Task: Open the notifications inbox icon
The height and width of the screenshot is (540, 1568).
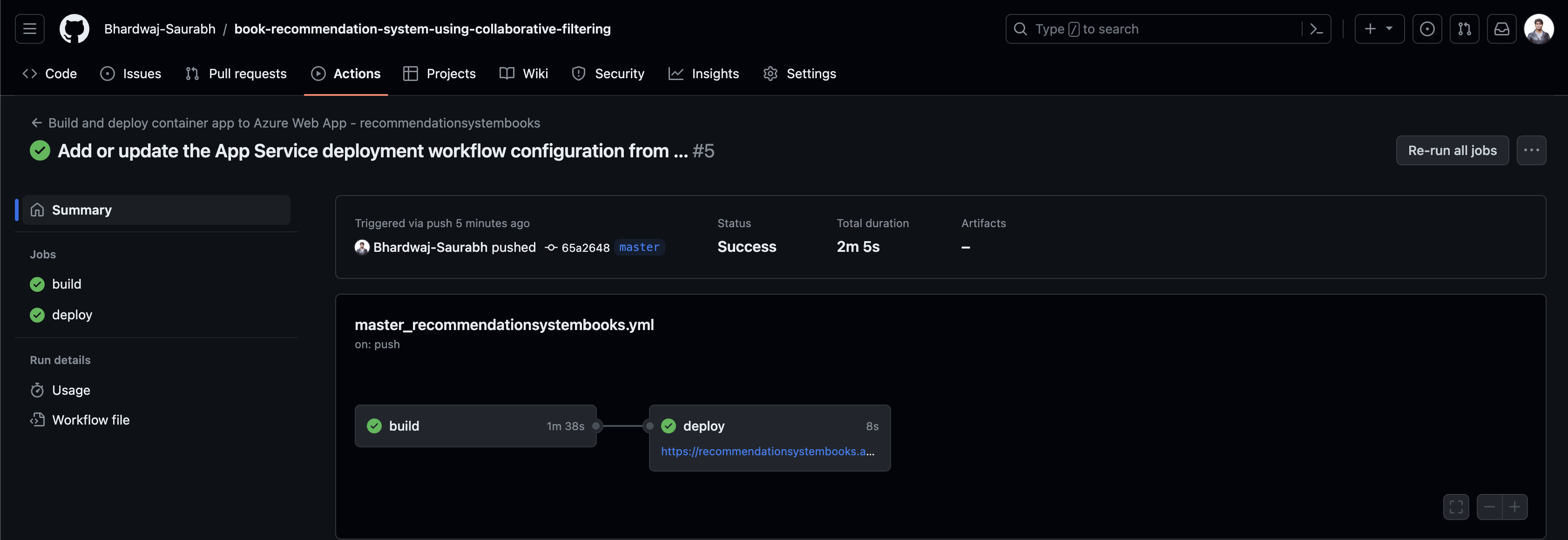Action: [1501, 28]
